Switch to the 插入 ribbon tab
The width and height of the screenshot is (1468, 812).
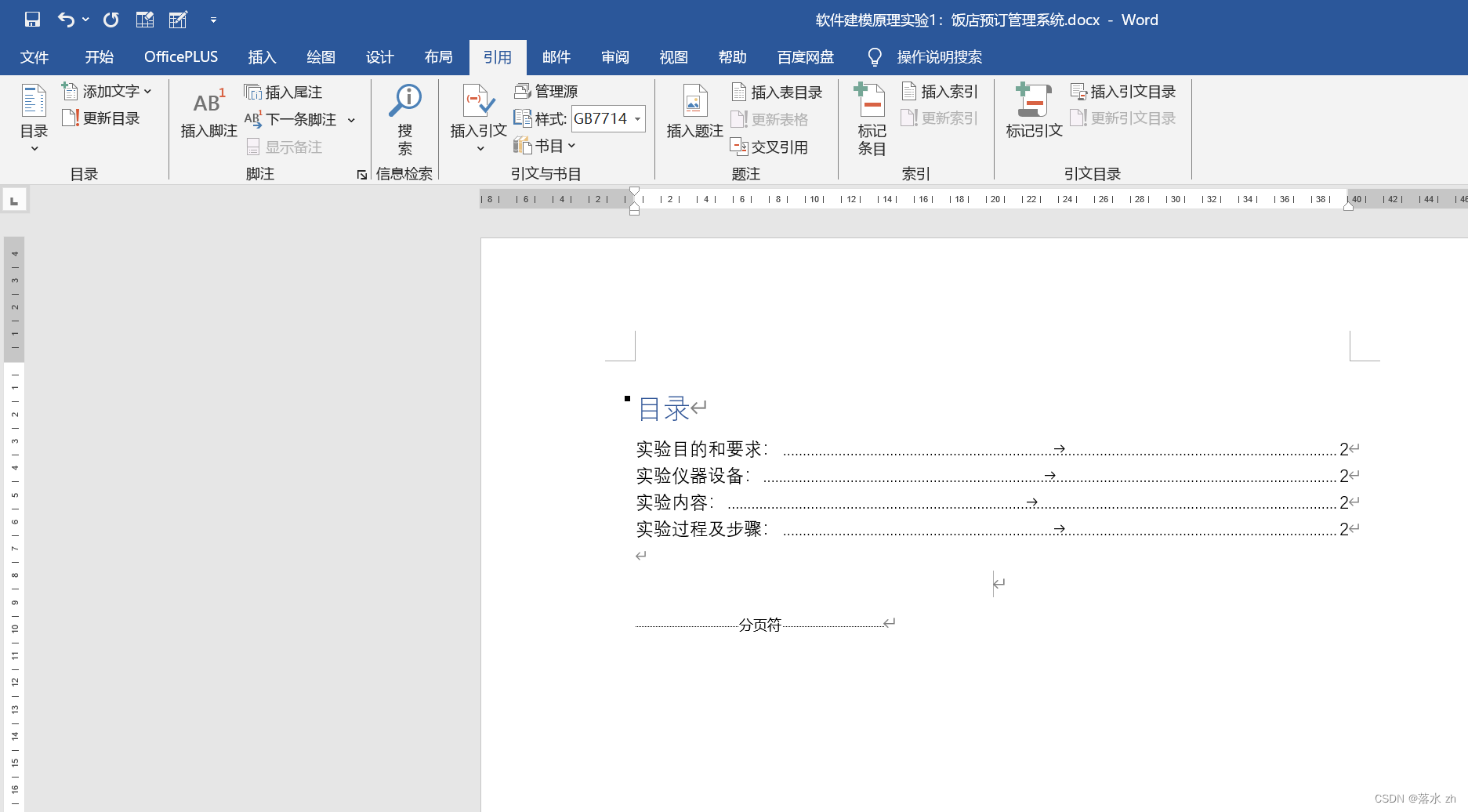(x=263, y=57)
